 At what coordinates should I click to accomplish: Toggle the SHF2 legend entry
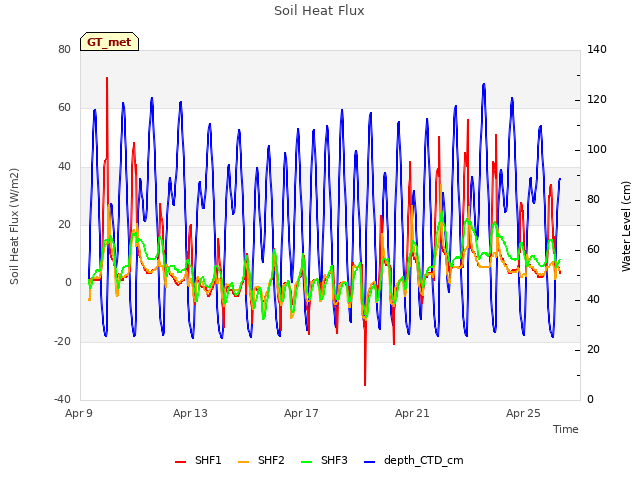(x=261, y=461)
